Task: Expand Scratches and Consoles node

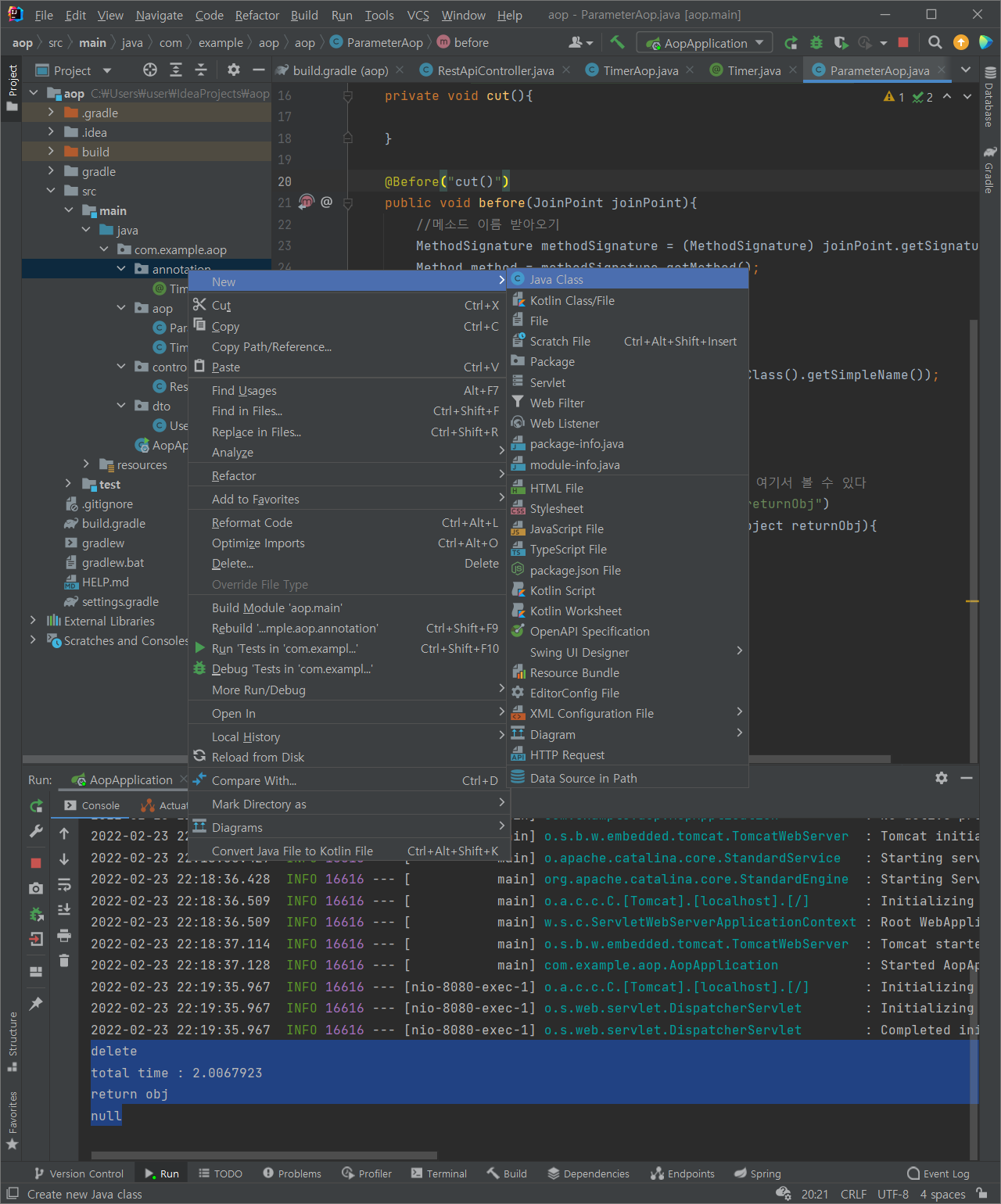Action: click(33, 640)
